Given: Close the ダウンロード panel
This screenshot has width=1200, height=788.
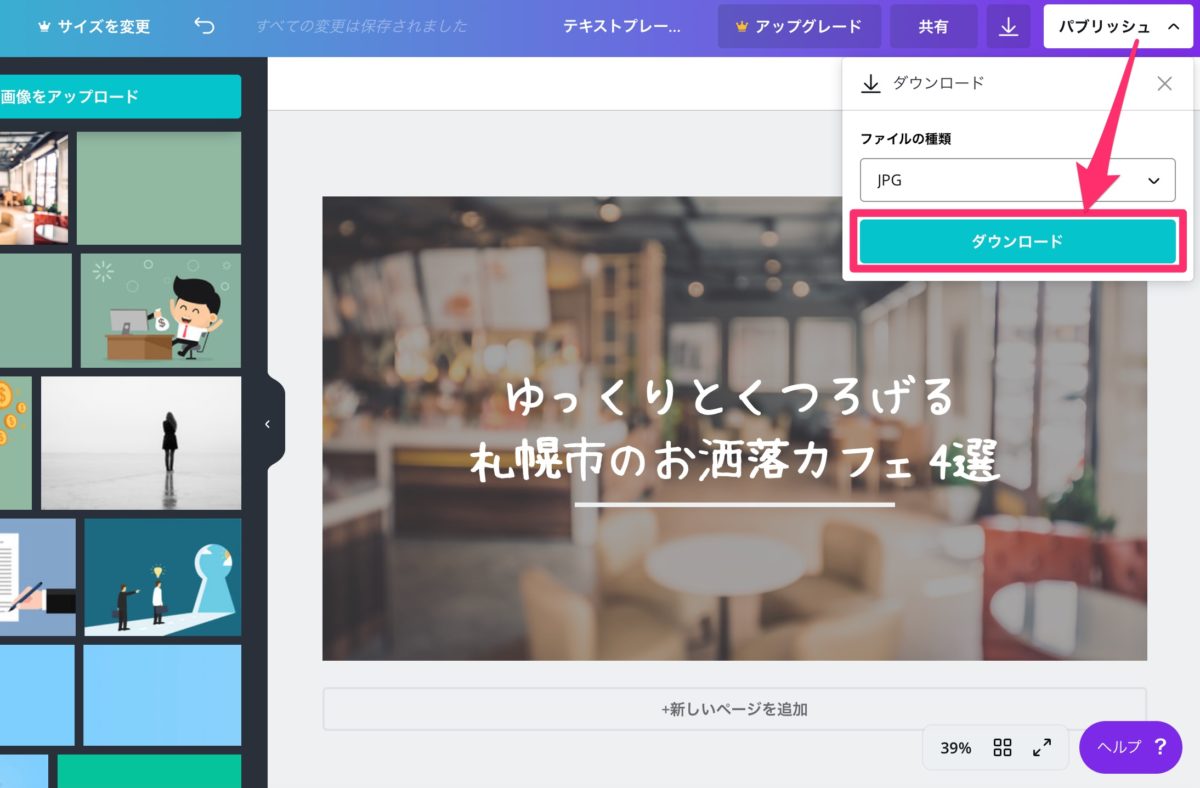Looking at the screenshot, I should [1164, 84].
